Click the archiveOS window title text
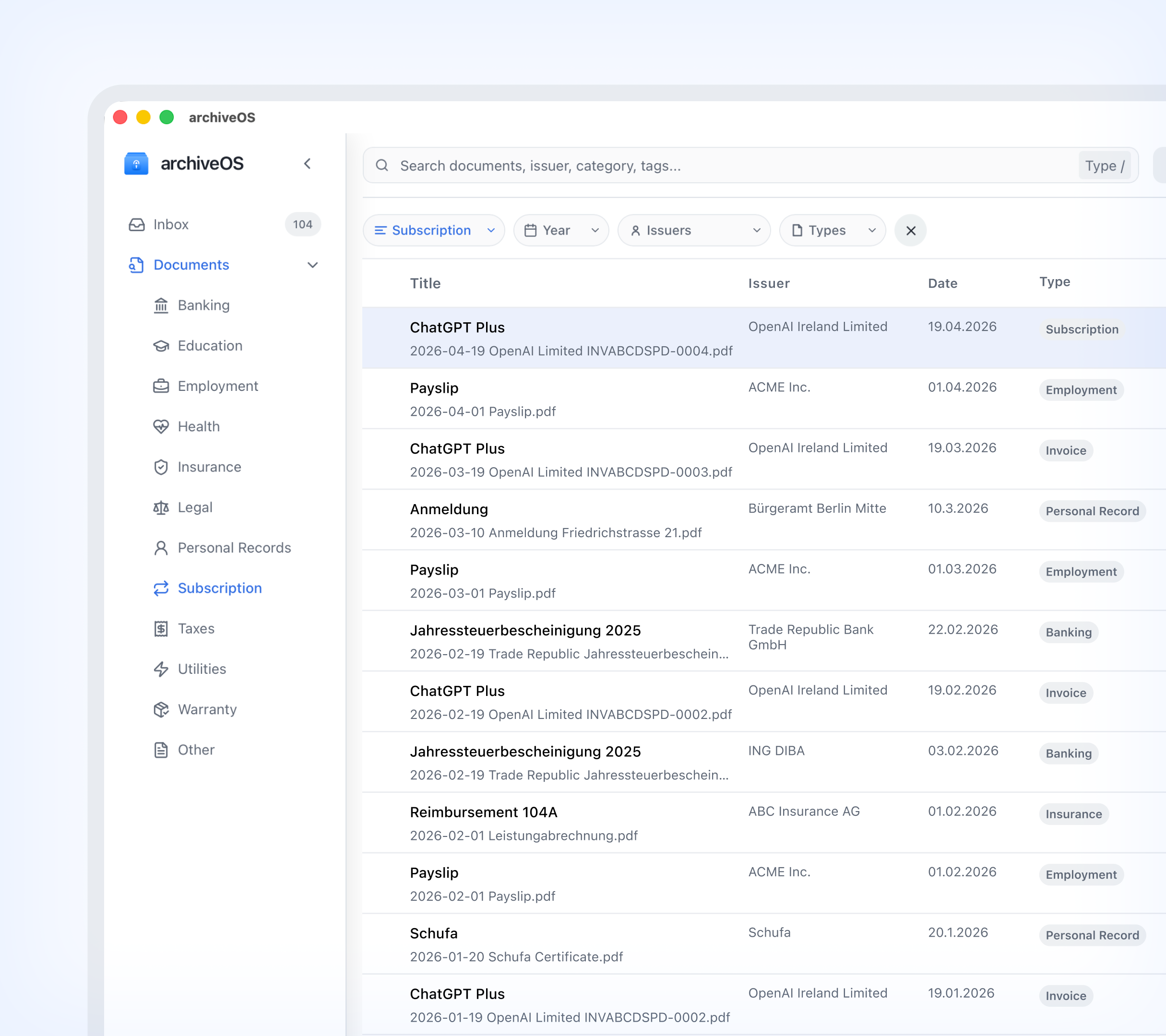1166x1036 pixels. tap(222, 118)
